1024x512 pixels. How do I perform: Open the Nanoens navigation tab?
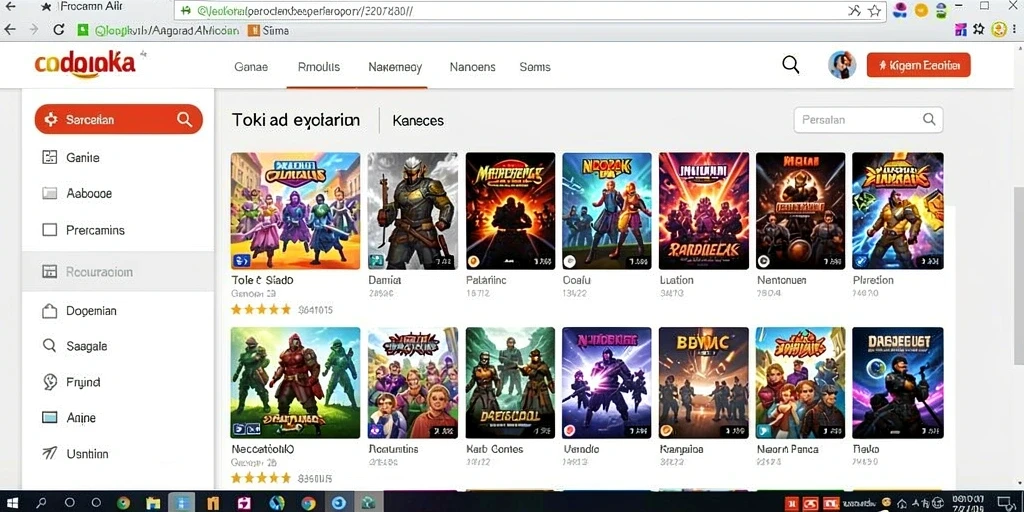click(473, 67)
